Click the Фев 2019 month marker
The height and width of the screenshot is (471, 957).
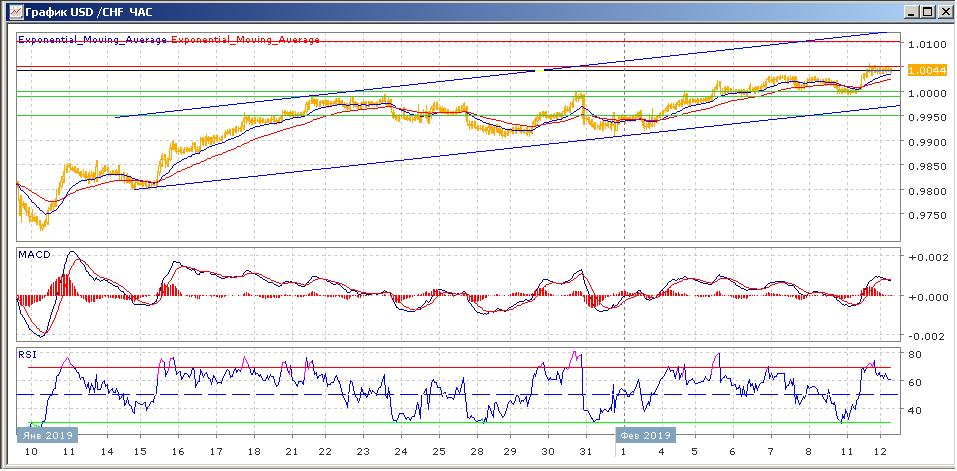tap(646, 435)
